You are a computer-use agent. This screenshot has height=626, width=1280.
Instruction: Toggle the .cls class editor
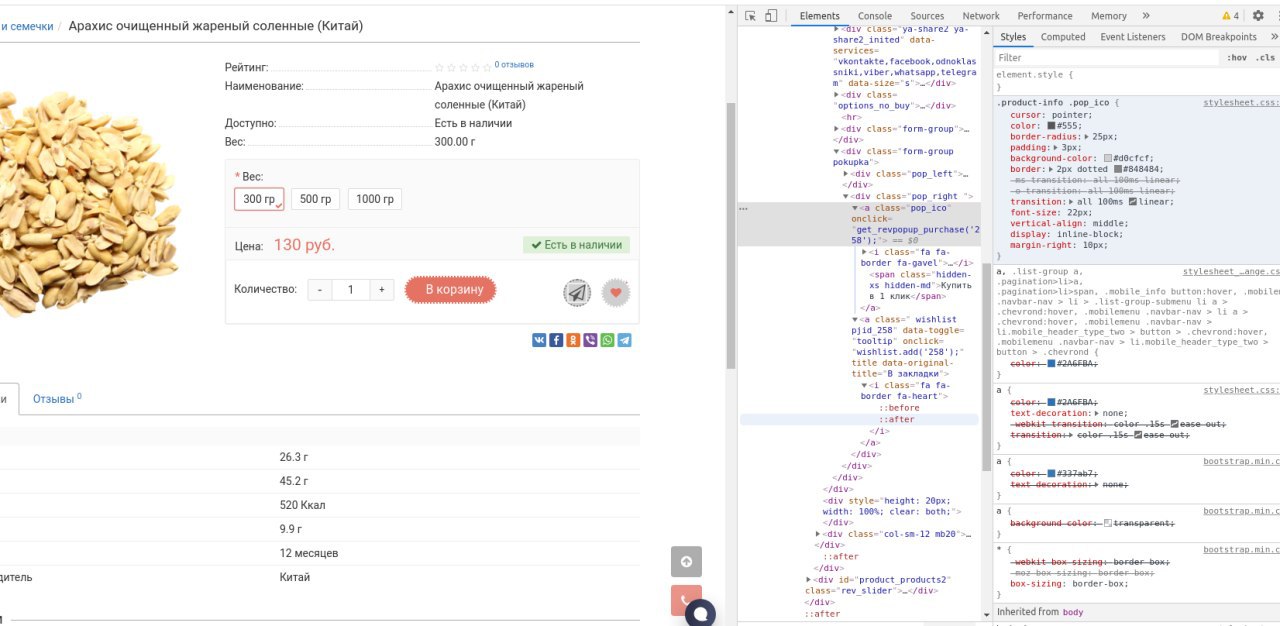(x=1266, y=58)
